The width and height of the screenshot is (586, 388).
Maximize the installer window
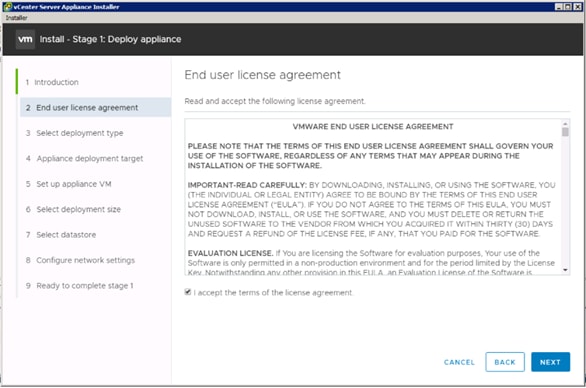pos(567,7)
